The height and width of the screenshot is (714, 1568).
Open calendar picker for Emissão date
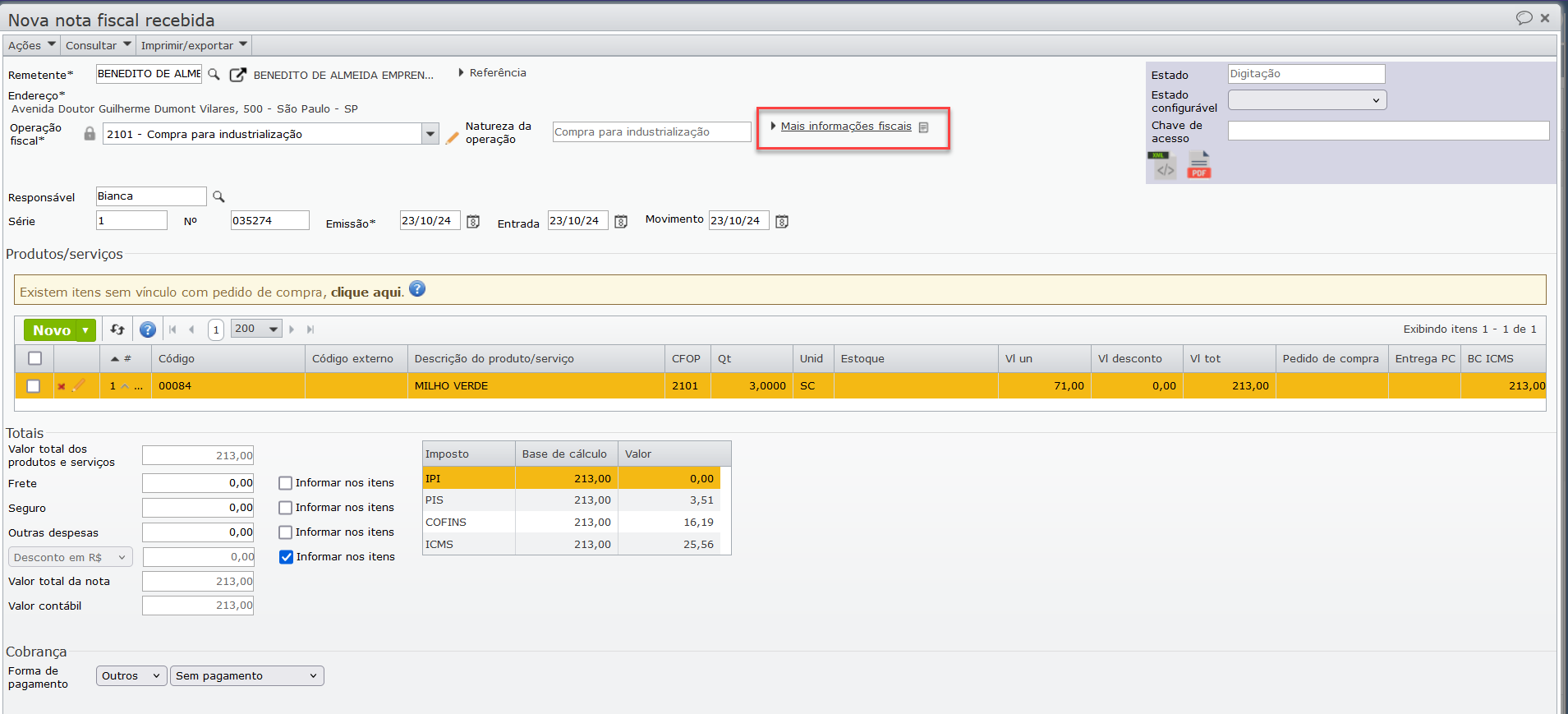(473, 222)
